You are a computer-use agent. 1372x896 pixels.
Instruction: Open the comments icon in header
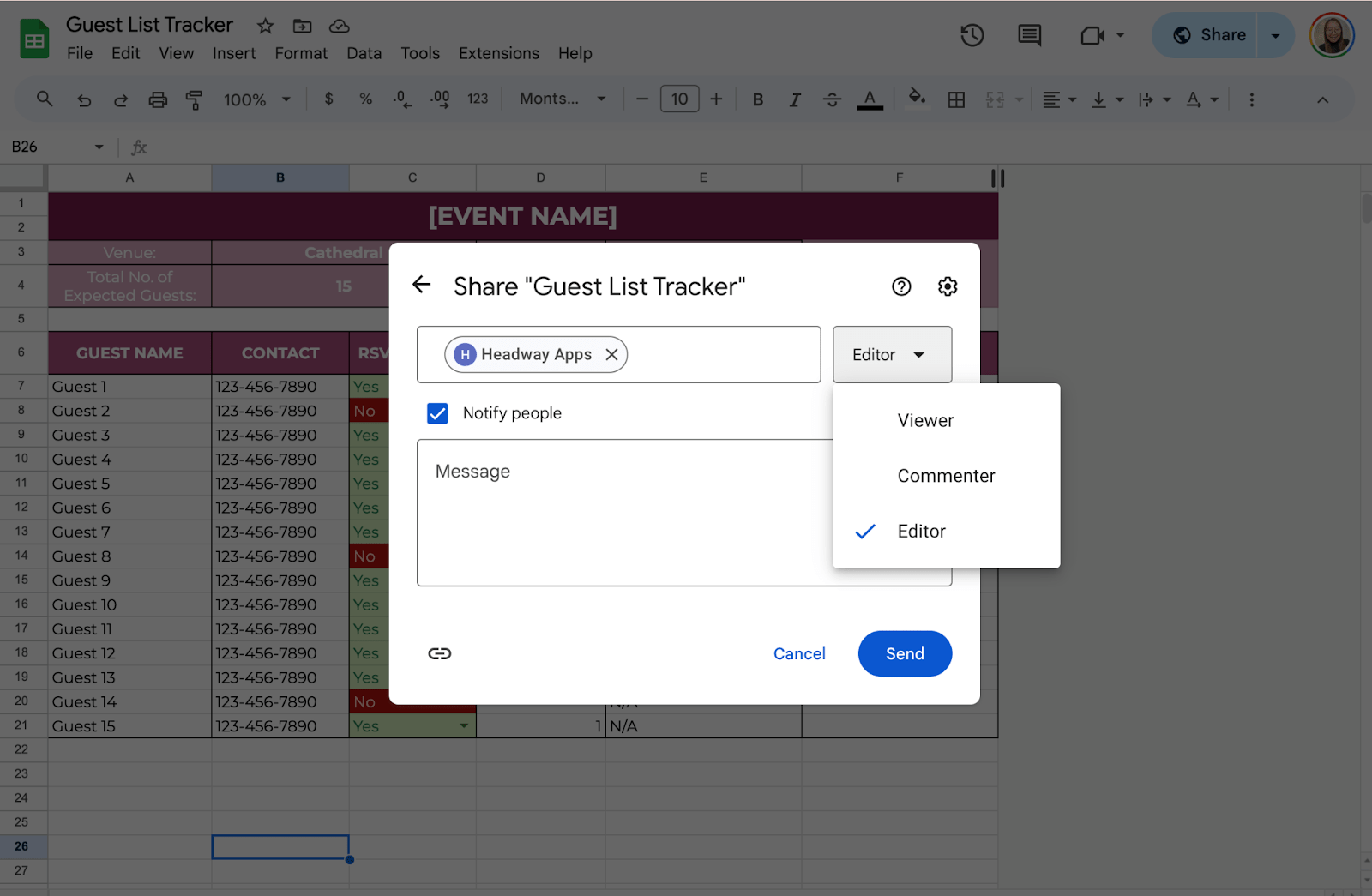tap(1029, 36)
